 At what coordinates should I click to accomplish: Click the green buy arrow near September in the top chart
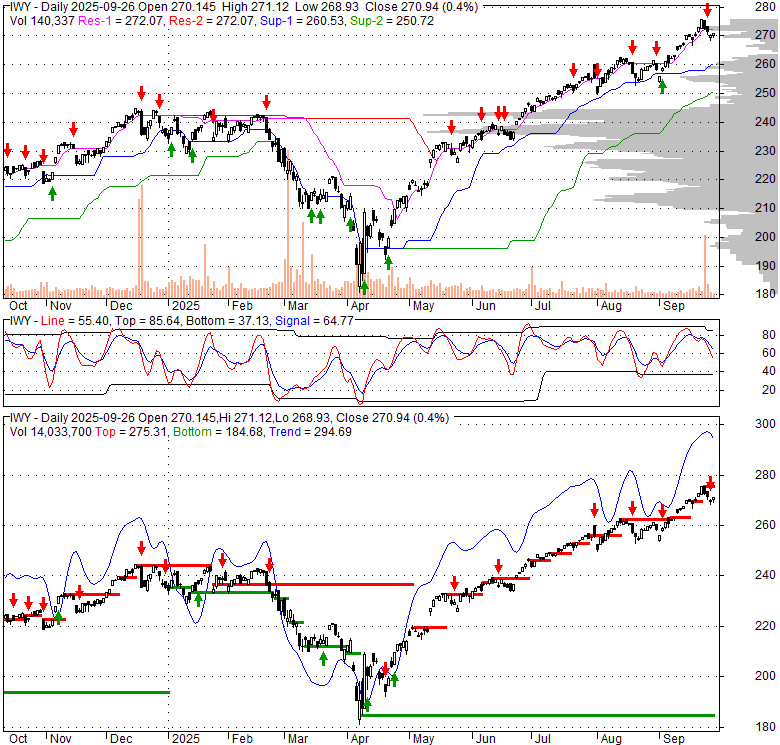pos(662,87)
